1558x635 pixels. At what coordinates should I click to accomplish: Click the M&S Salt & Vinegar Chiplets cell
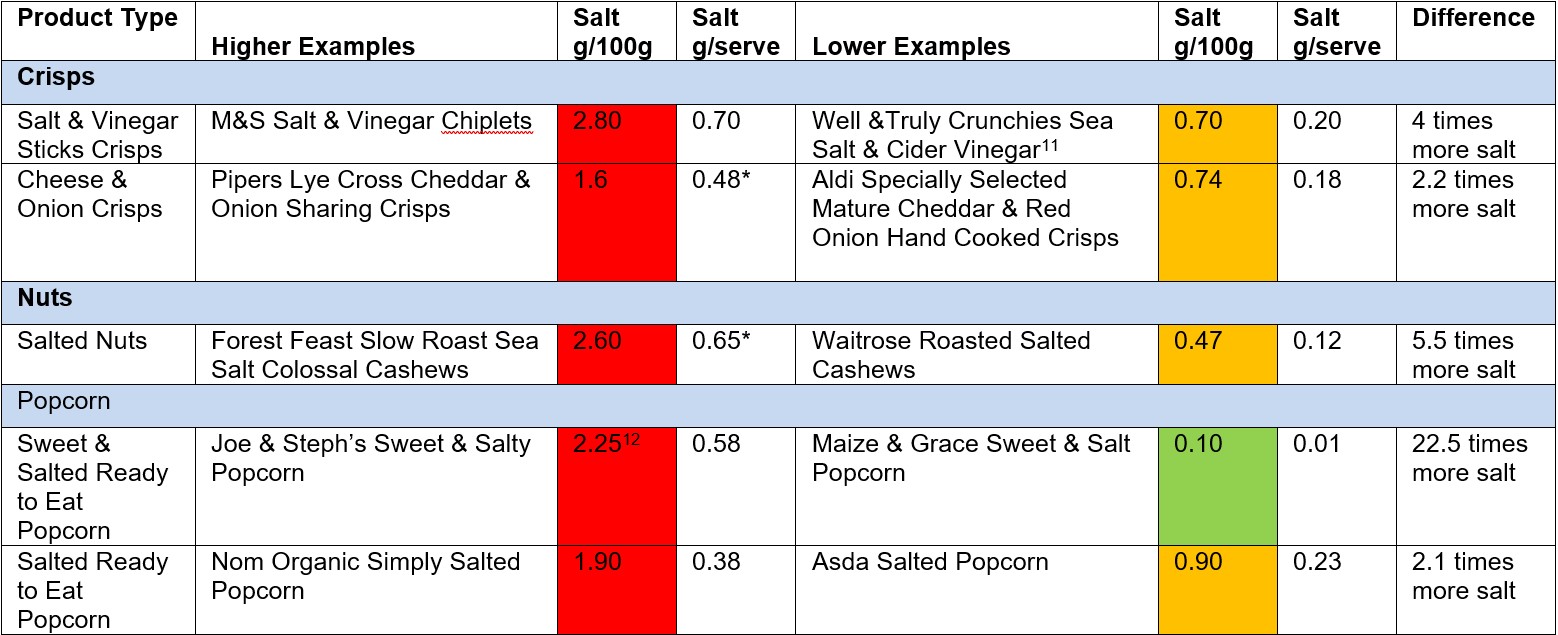point(376,135)
